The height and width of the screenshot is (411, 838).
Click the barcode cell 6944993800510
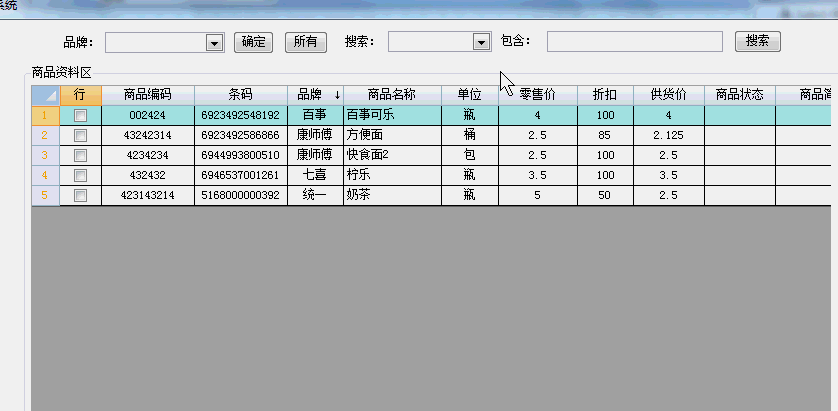tap(240, 155)
